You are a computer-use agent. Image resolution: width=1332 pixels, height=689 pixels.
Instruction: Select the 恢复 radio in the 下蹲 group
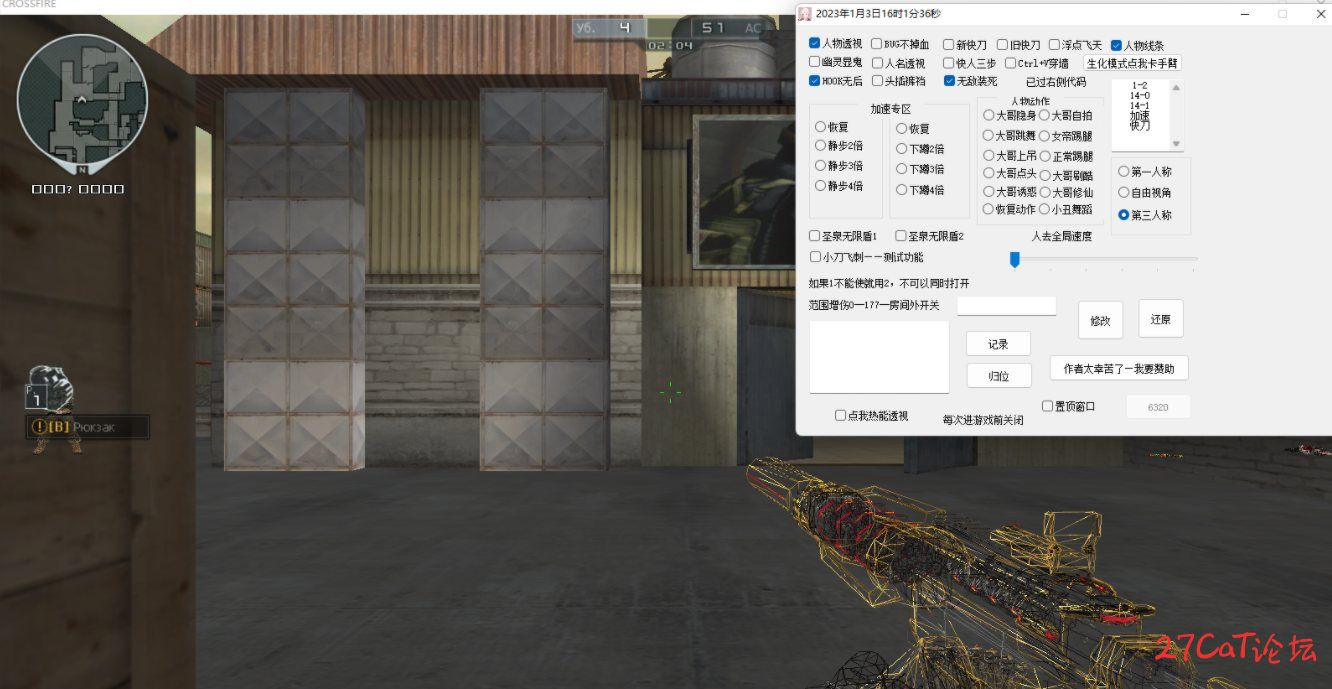[901, 128]
